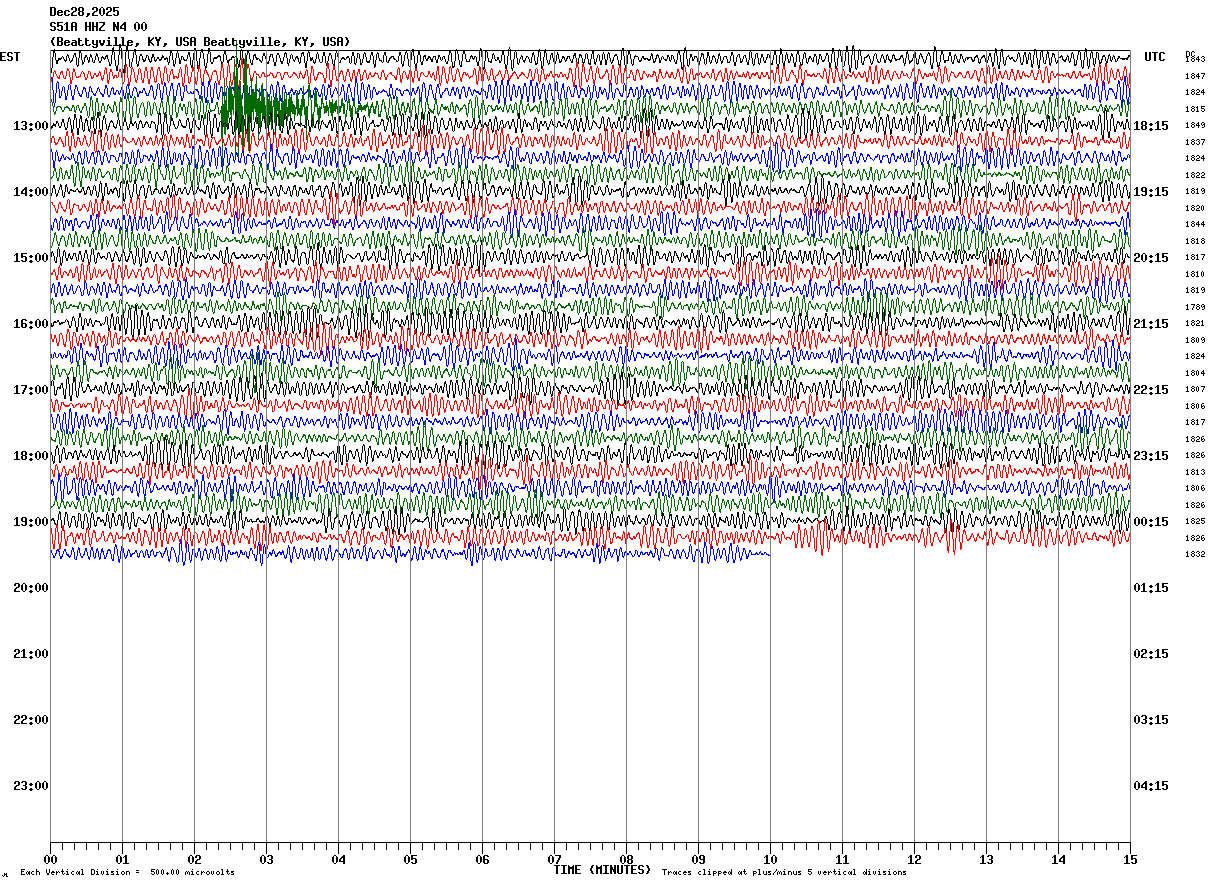Screen dimensions: 1210x886
Task: Click the 20:15 UTC time label
Action: point(1150,257)
